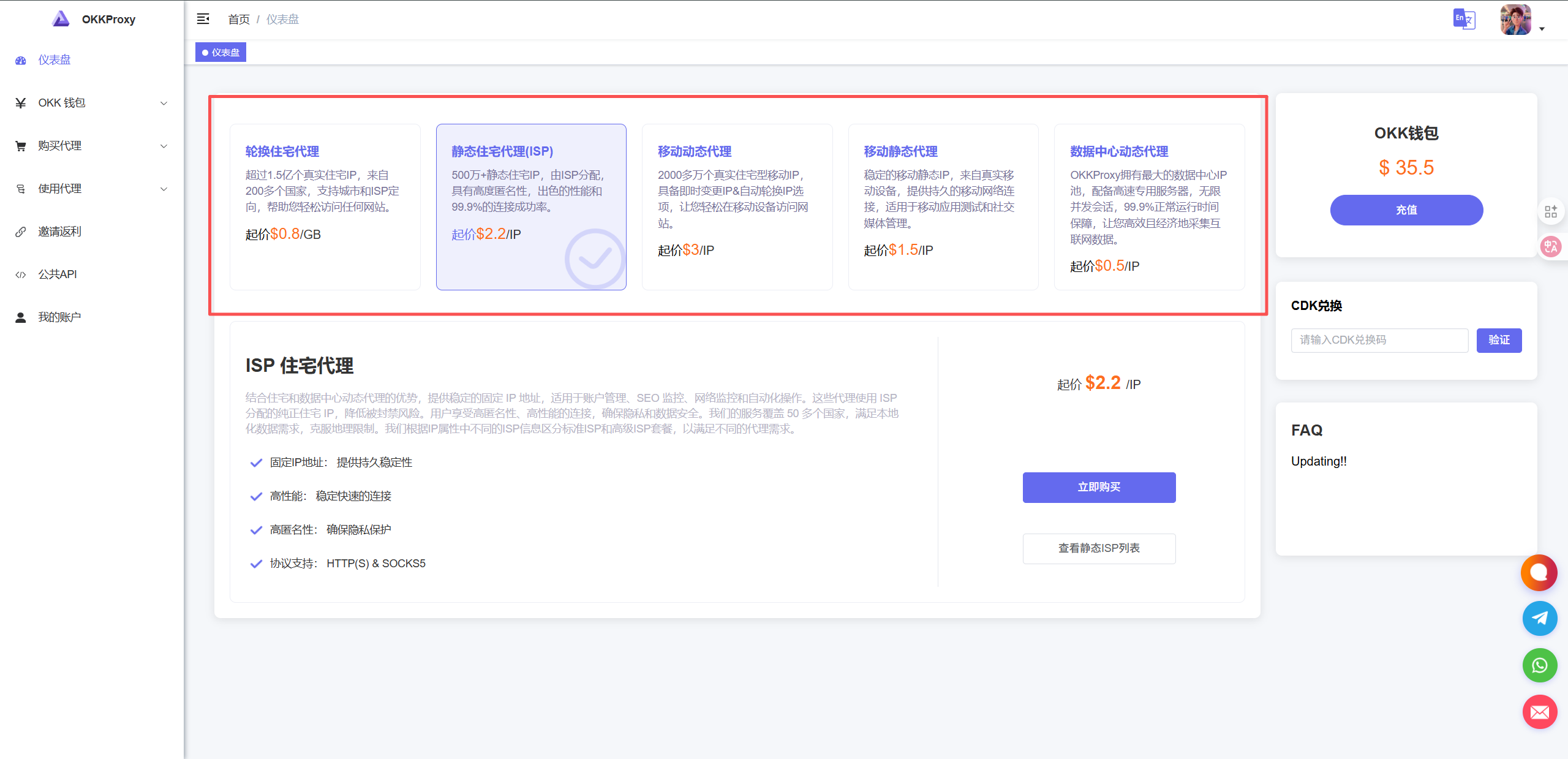Open the WhatsApp chat button
The height and width of the screenshot is (759, 1568).
(1539, 665)
